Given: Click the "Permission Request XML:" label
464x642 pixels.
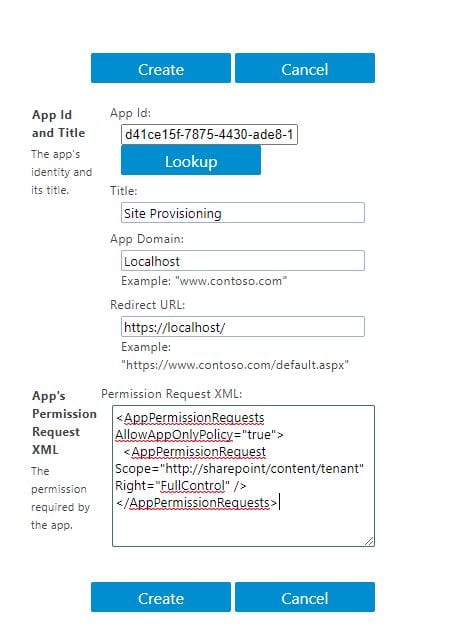Looking at the screenshot, I should (x=172, y=394).
